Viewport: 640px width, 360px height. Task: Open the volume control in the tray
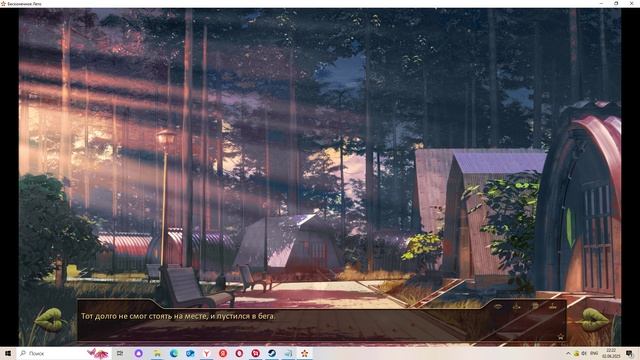pyautogui.click(x=584, y=353)
